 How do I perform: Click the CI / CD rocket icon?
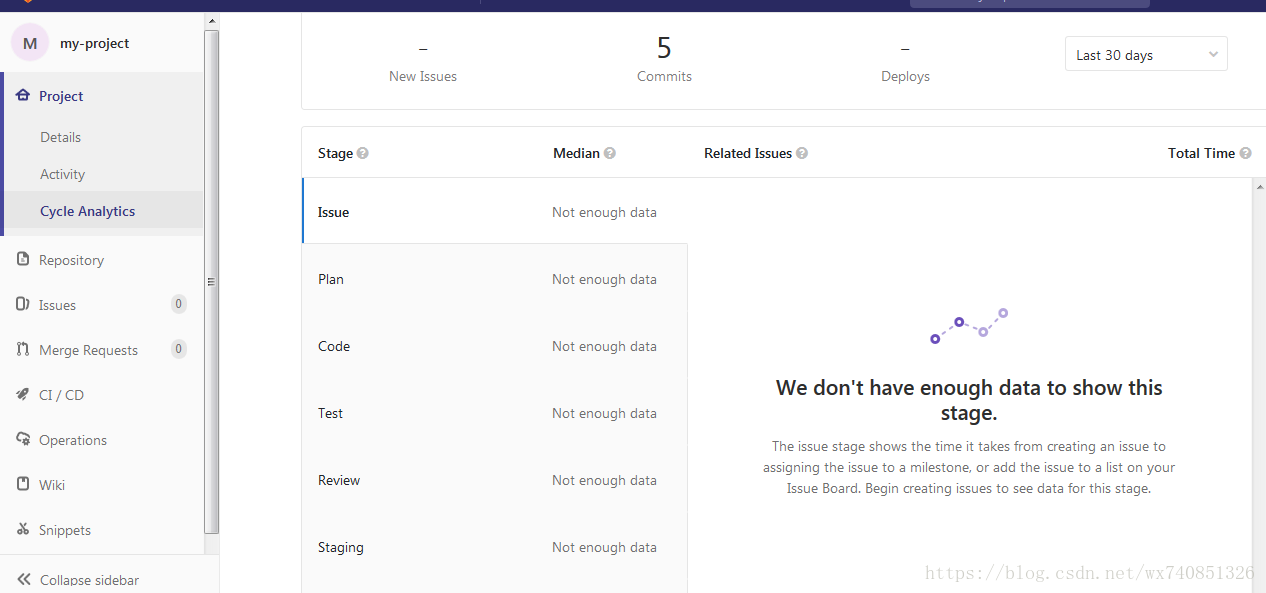23,394
